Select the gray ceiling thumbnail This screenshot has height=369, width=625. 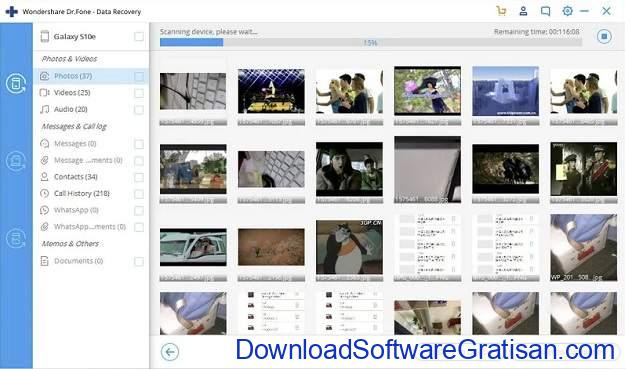[427, 169]
